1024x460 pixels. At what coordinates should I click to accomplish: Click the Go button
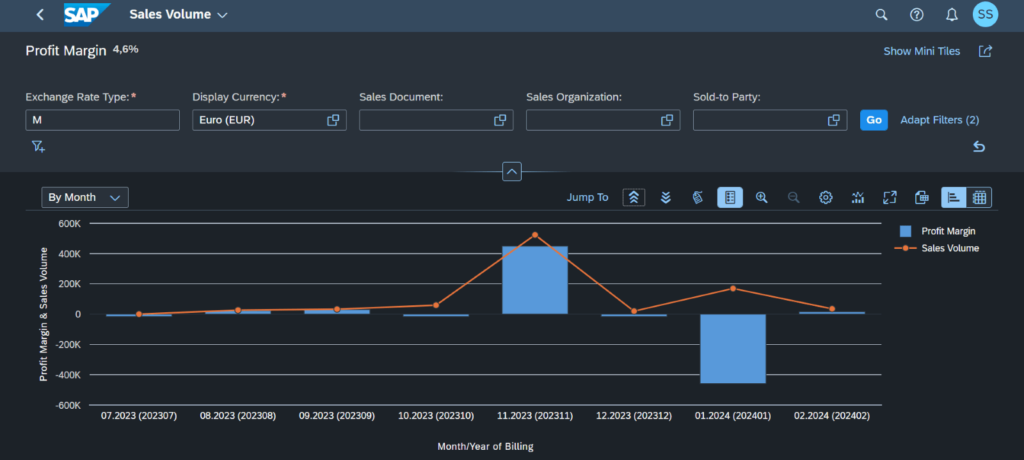(x=874, y=120)
